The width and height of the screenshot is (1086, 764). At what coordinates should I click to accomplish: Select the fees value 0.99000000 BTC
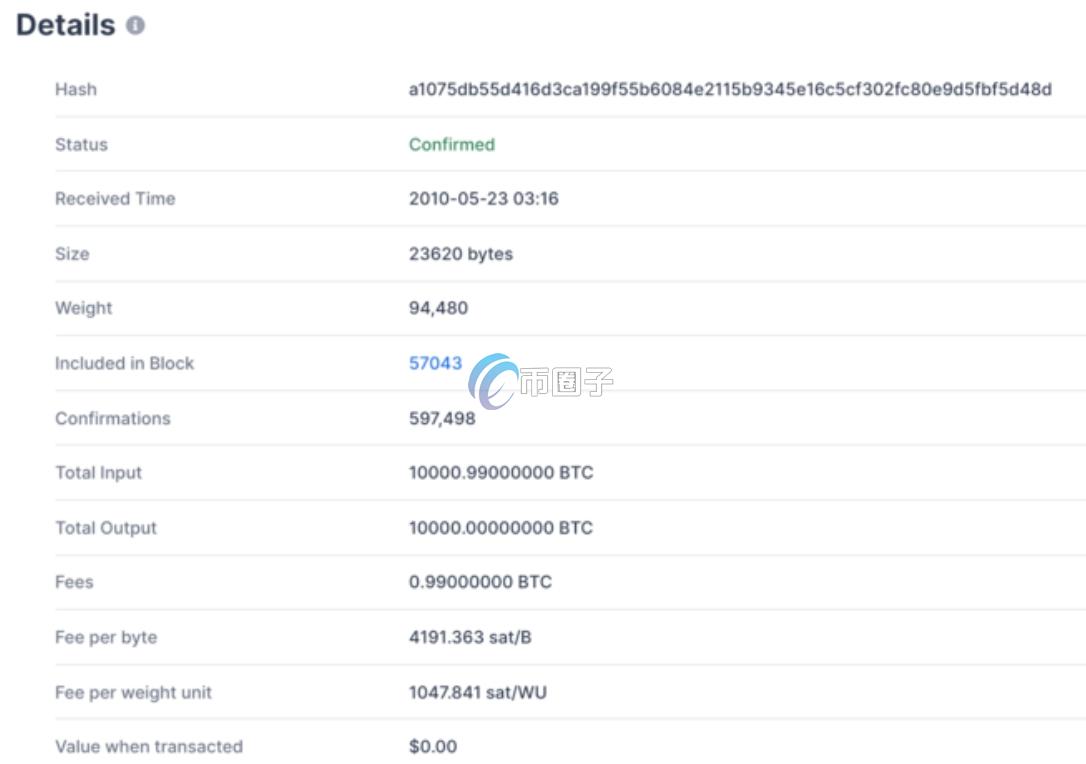(480, 582)
